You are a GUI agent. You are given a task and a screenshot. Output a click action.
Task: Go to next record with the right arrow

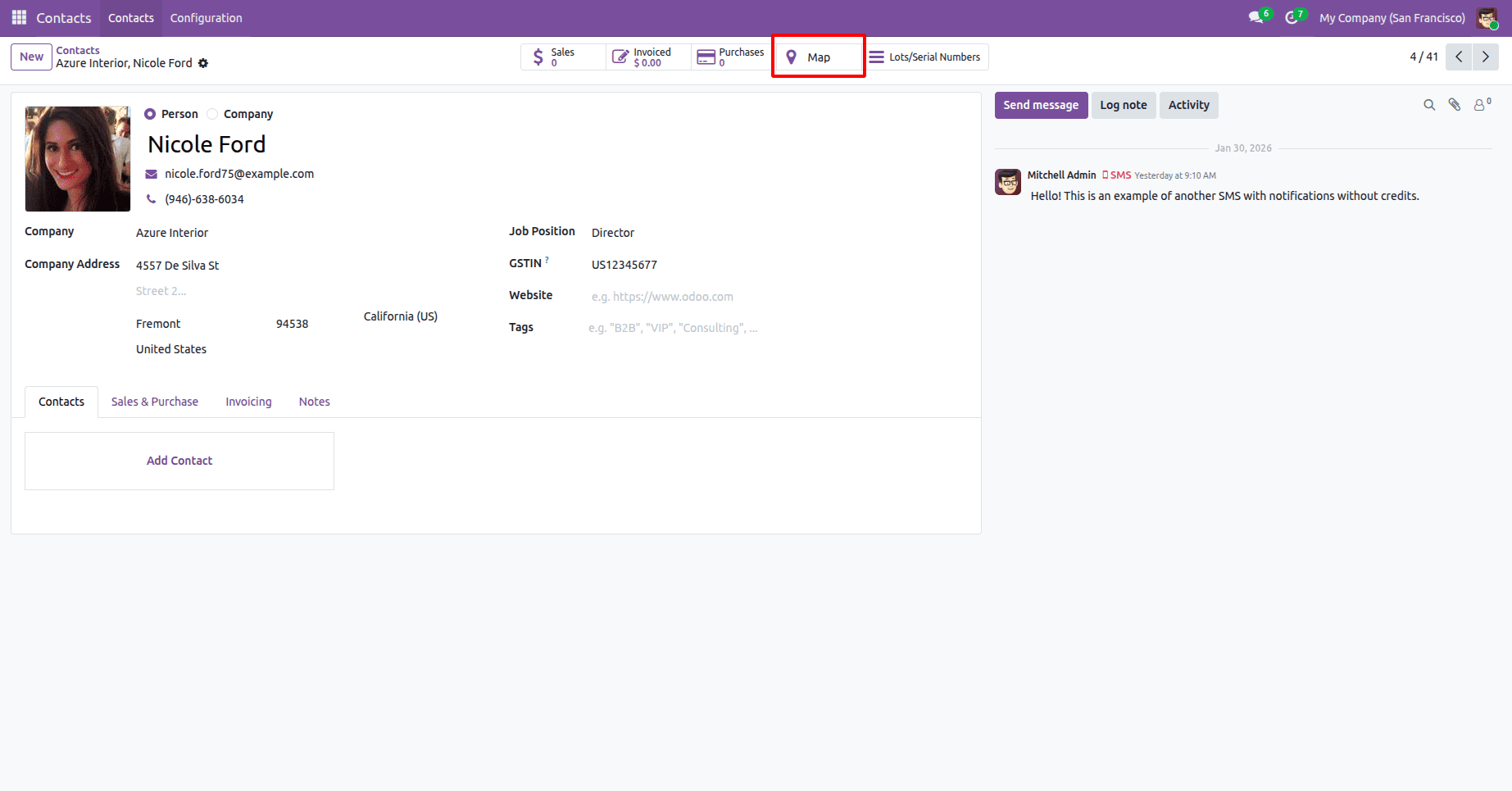[1486, 57]
